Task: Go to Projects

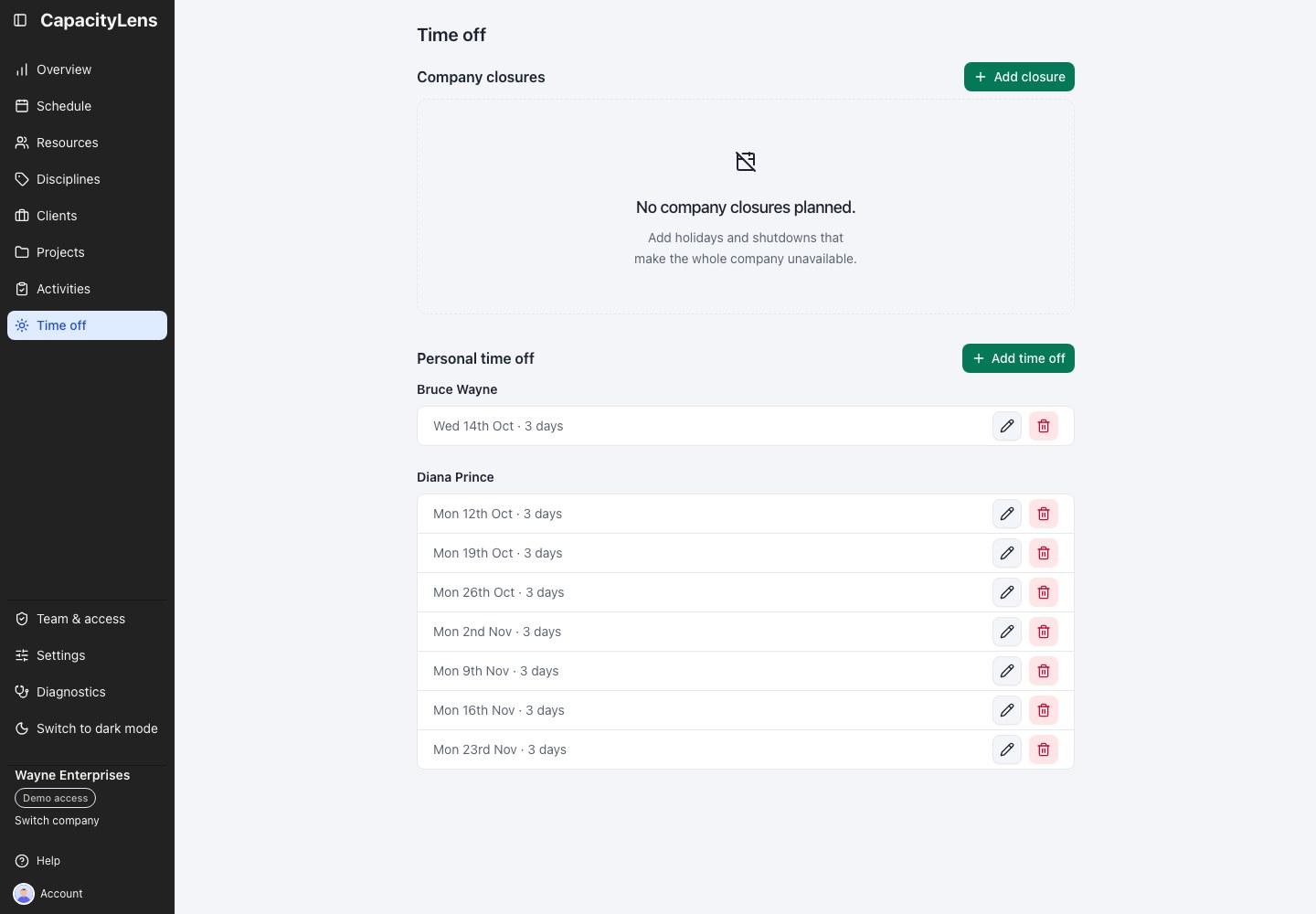Action: click(87, 252)
